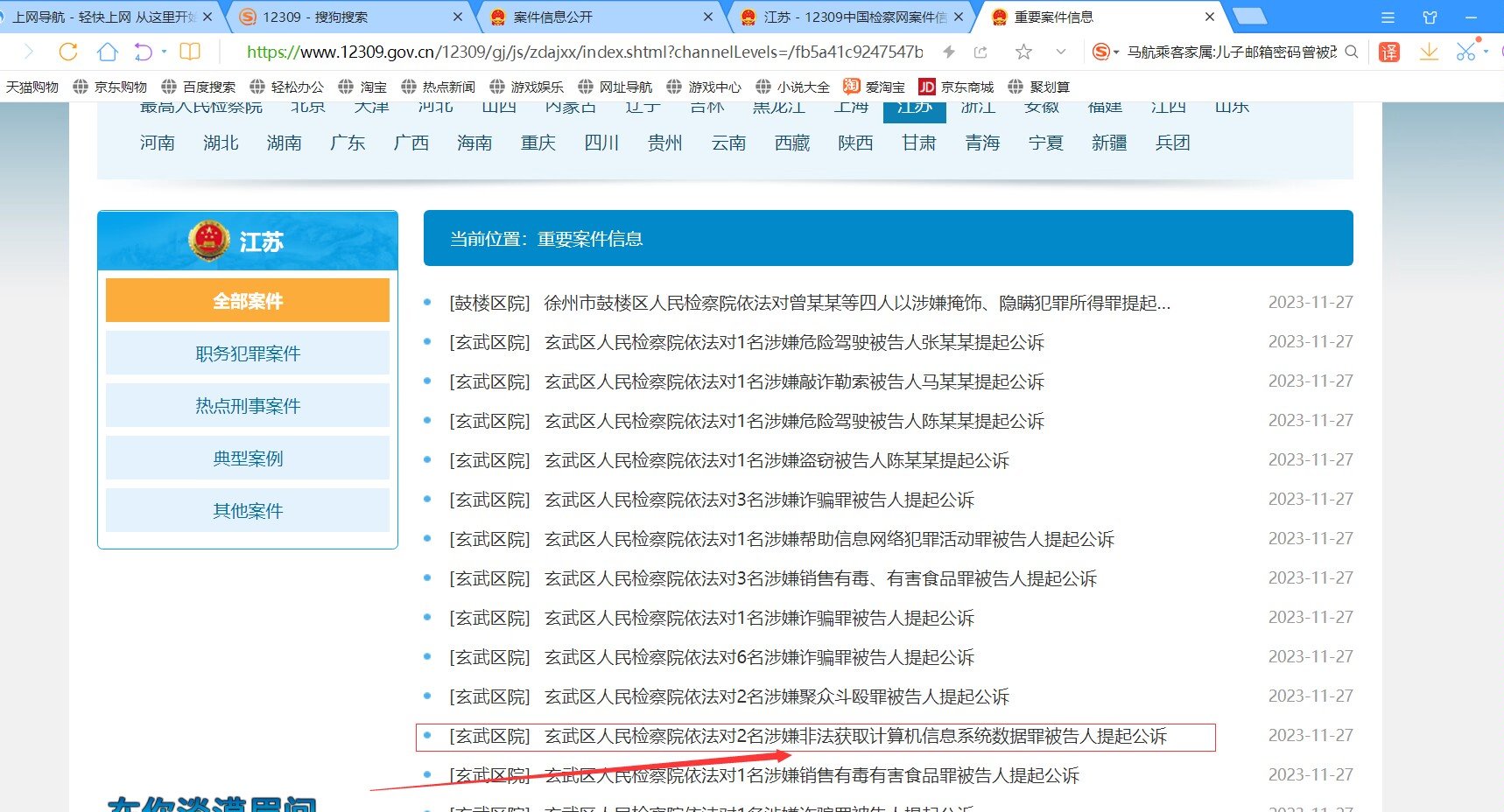Switch to the 上网导航 tab
Viewport: 1504px width, 812px height.
click(105, 17)
